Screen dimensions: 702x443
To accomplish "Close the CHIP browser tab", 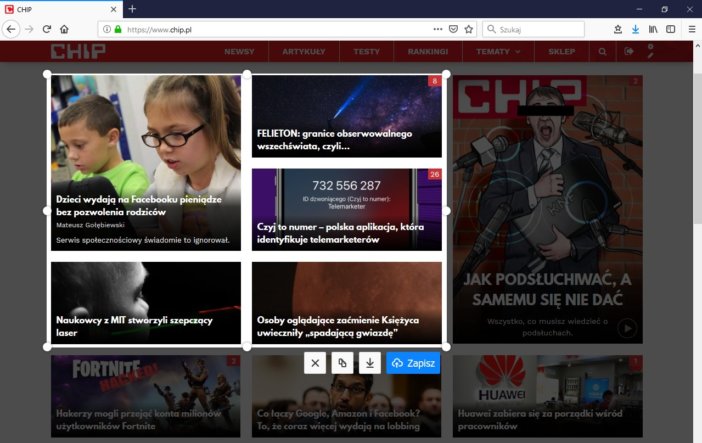I will point(113,9).
